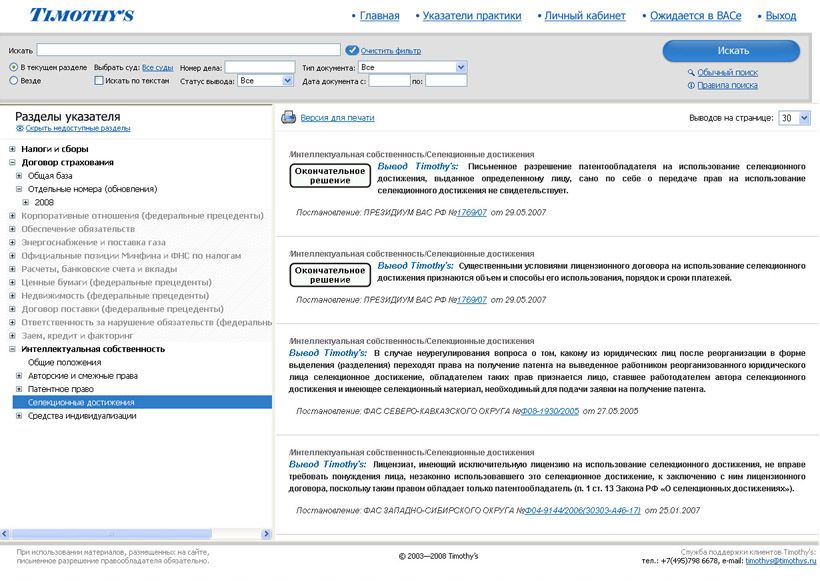This screenshot has width=820, height=581.
Task: Select 'Авторские и смежные права' tree item
Action: (x=83, y=375)
